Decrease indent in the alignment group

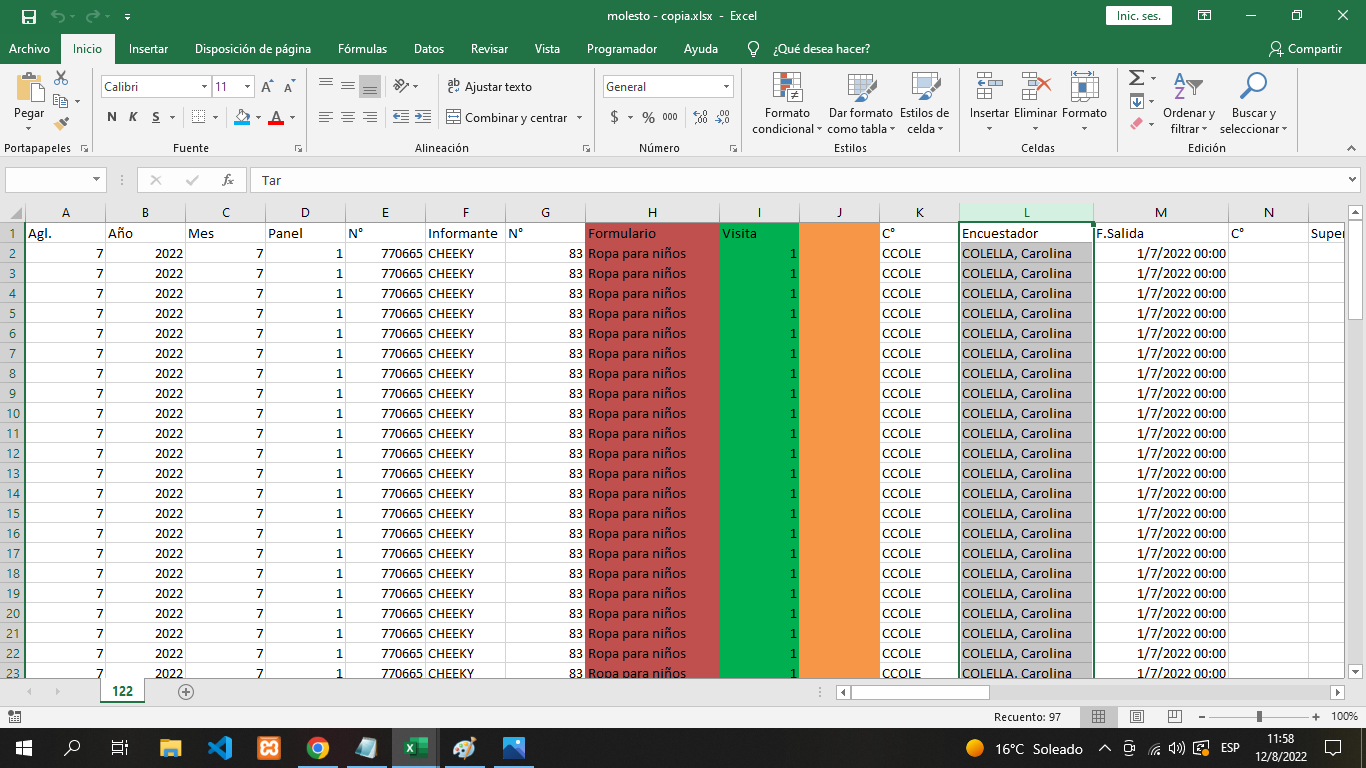(x=400, y=117)
